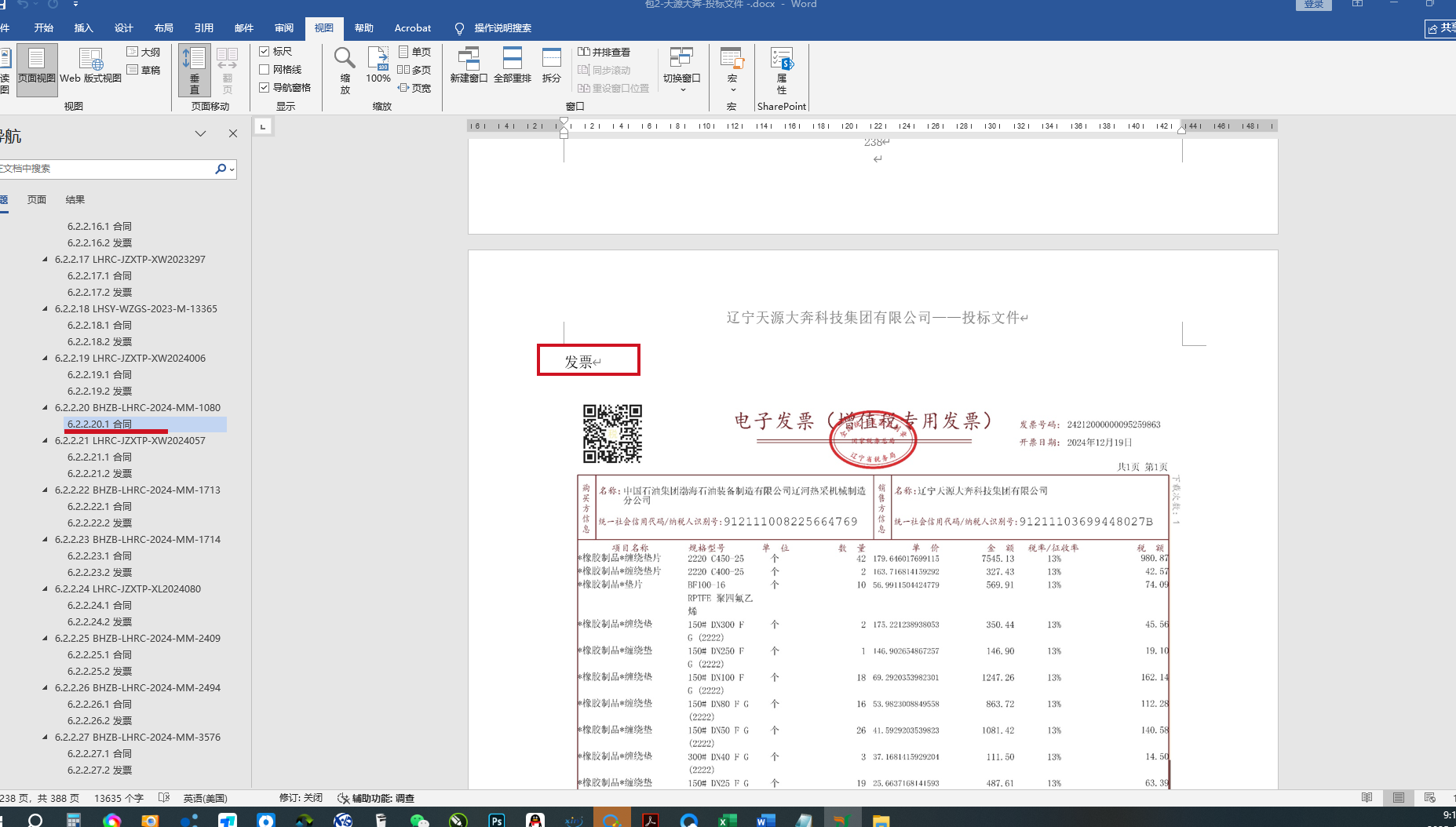Click the tab stop selector beside ruler
This screenshot has width=1456, height=827.
click(263, 126)
